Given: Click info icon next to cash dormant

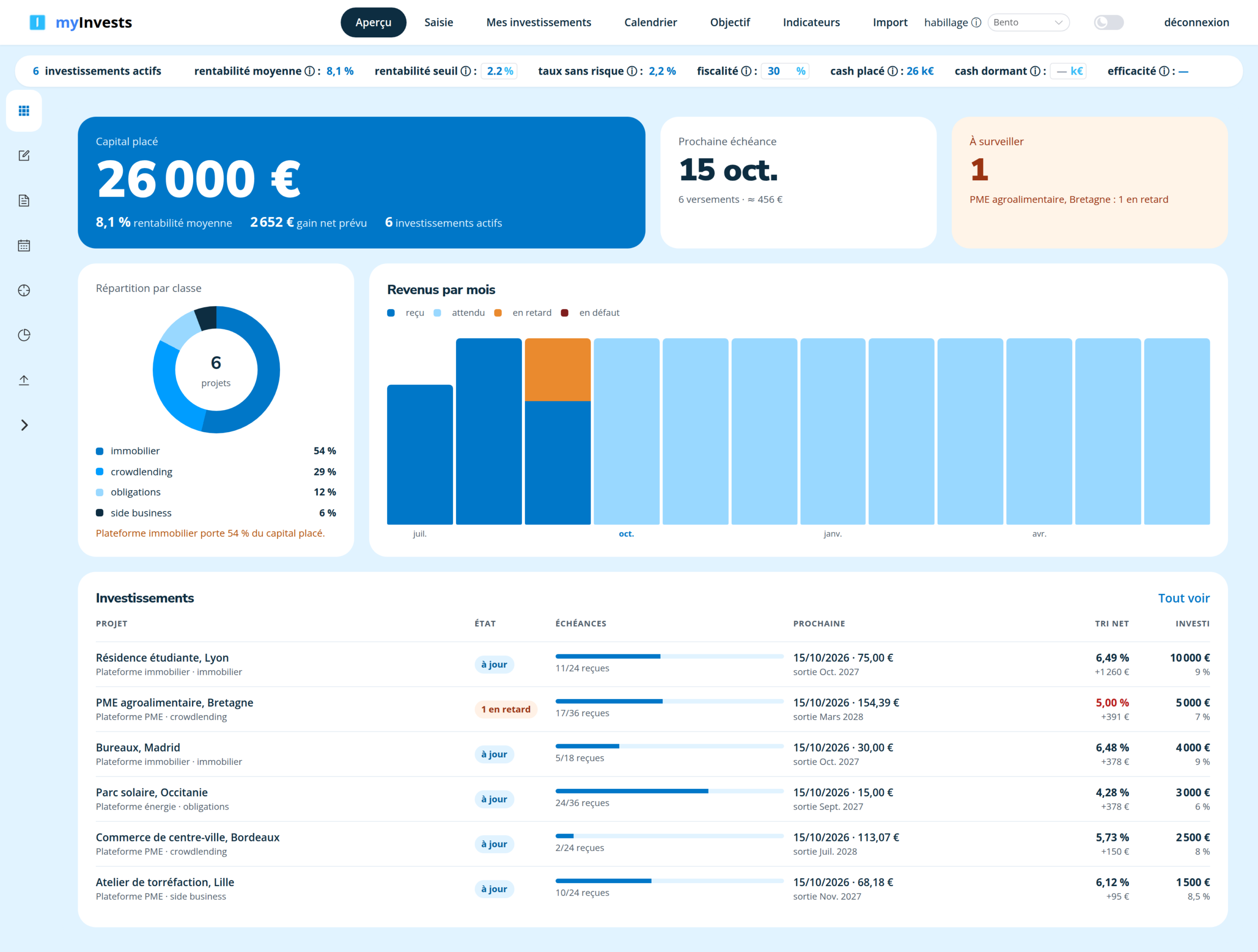Looking at the screenshot, I should click(x=1035, y=71).
